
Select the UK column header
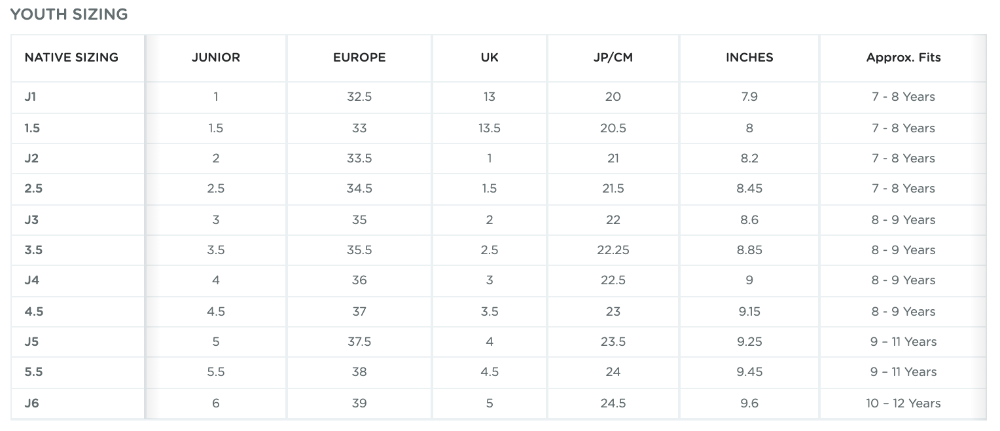pos(490,58)
